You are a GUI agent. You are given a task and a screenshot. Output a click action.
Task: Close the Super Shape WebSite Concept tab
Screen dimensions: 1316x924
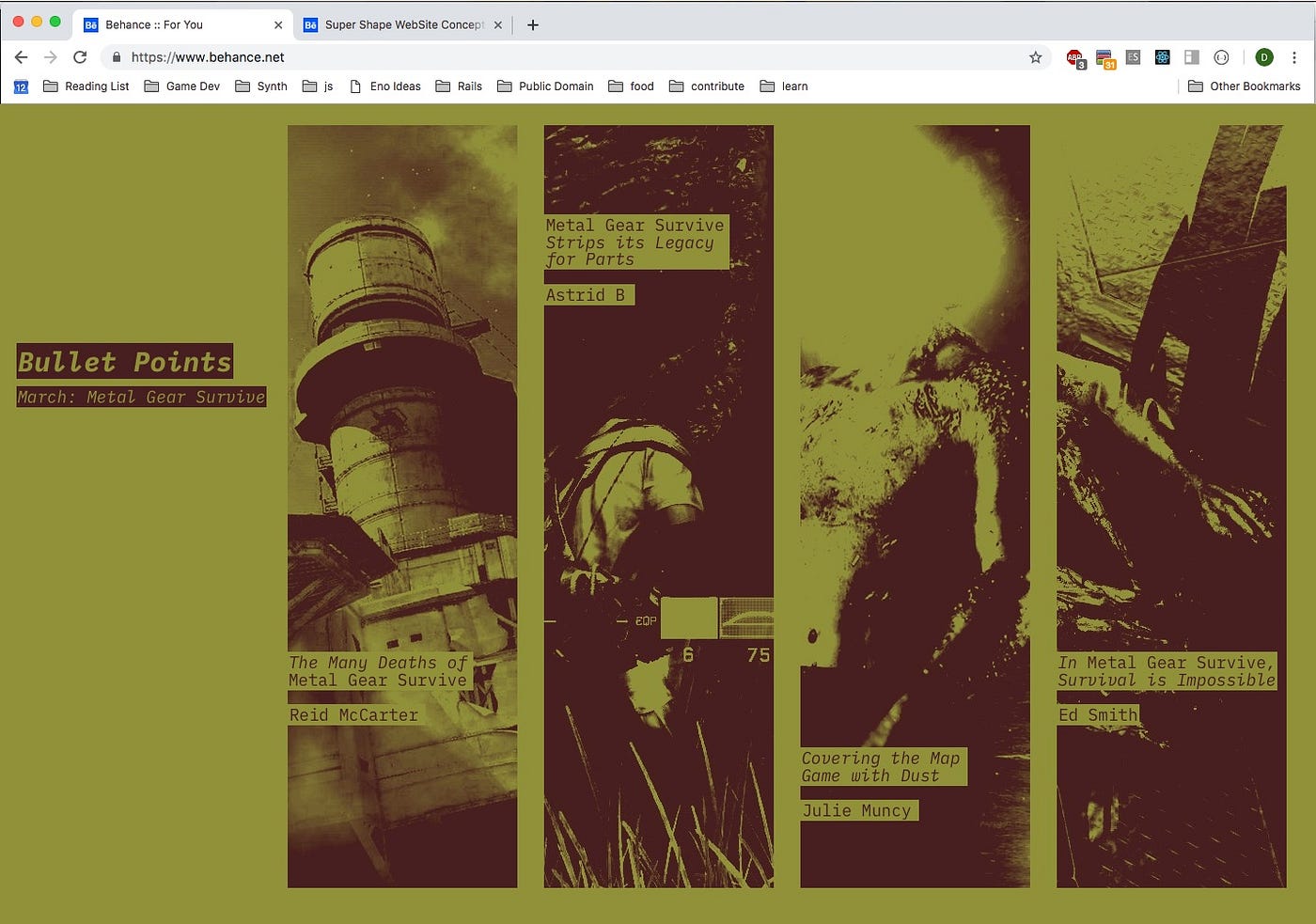pyautogui.click(x=498, y=25)
